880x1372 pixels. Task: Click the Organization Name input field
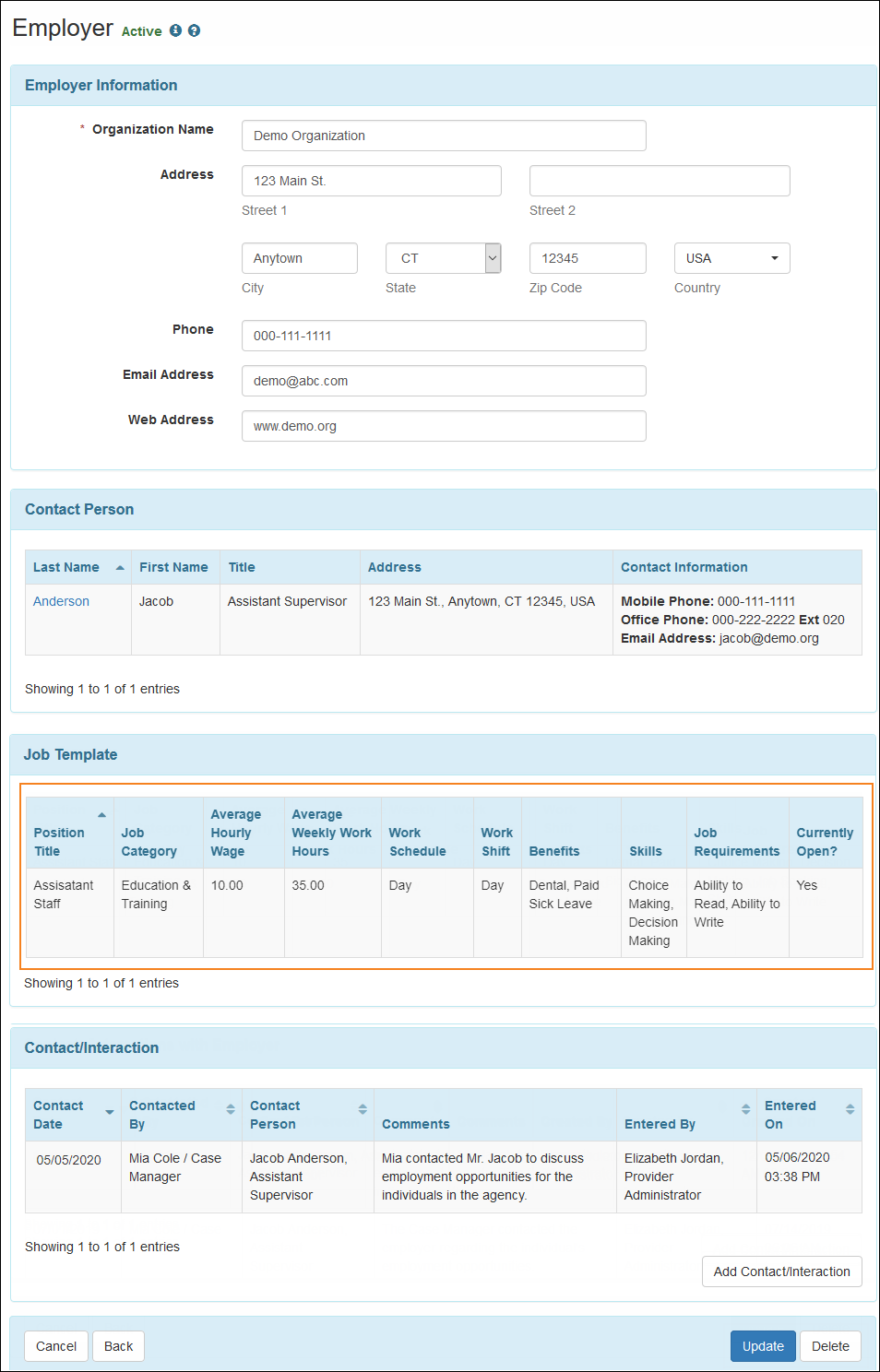pos(444,136)
